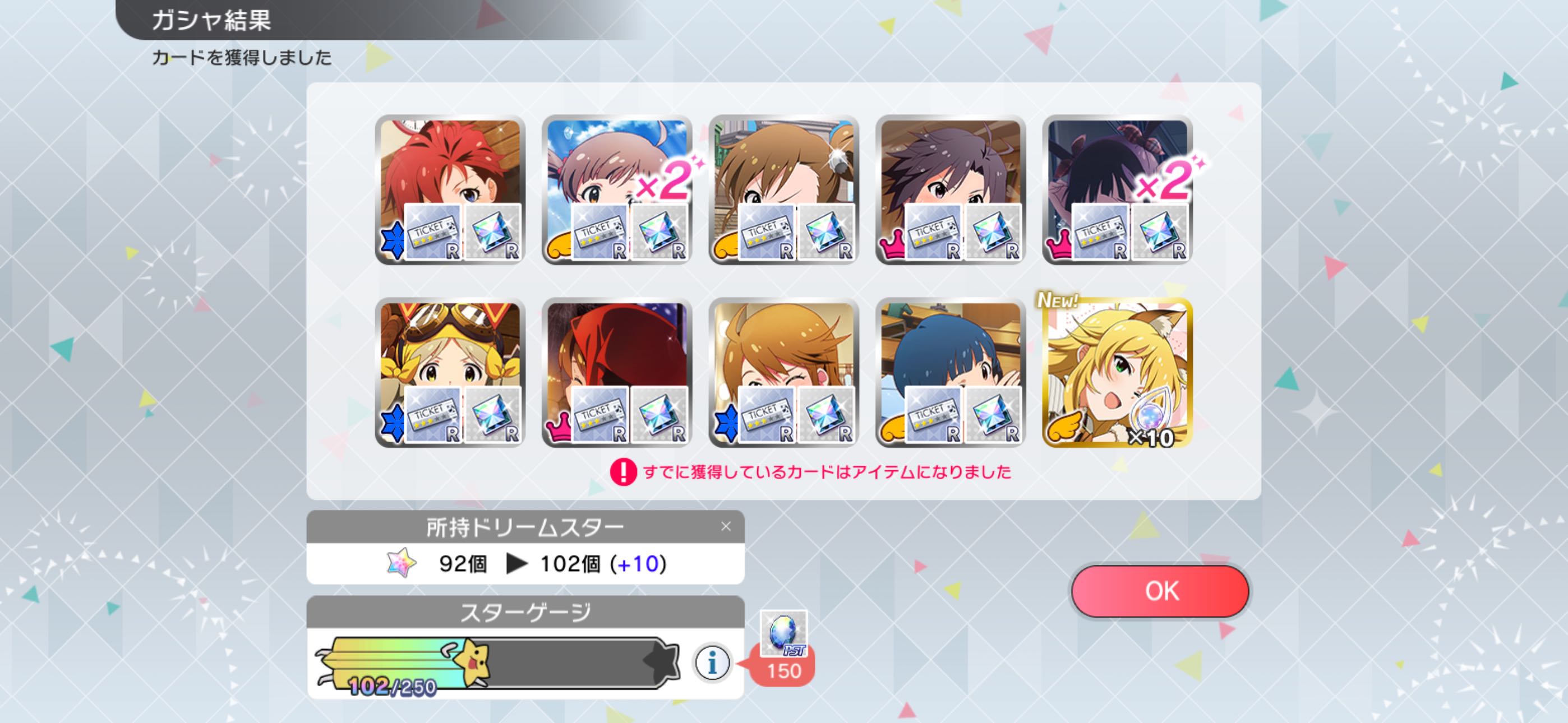This screenshot has width=1568, height=723.
Task: Tap the red hooded girl card
Action: pos(617,373)
